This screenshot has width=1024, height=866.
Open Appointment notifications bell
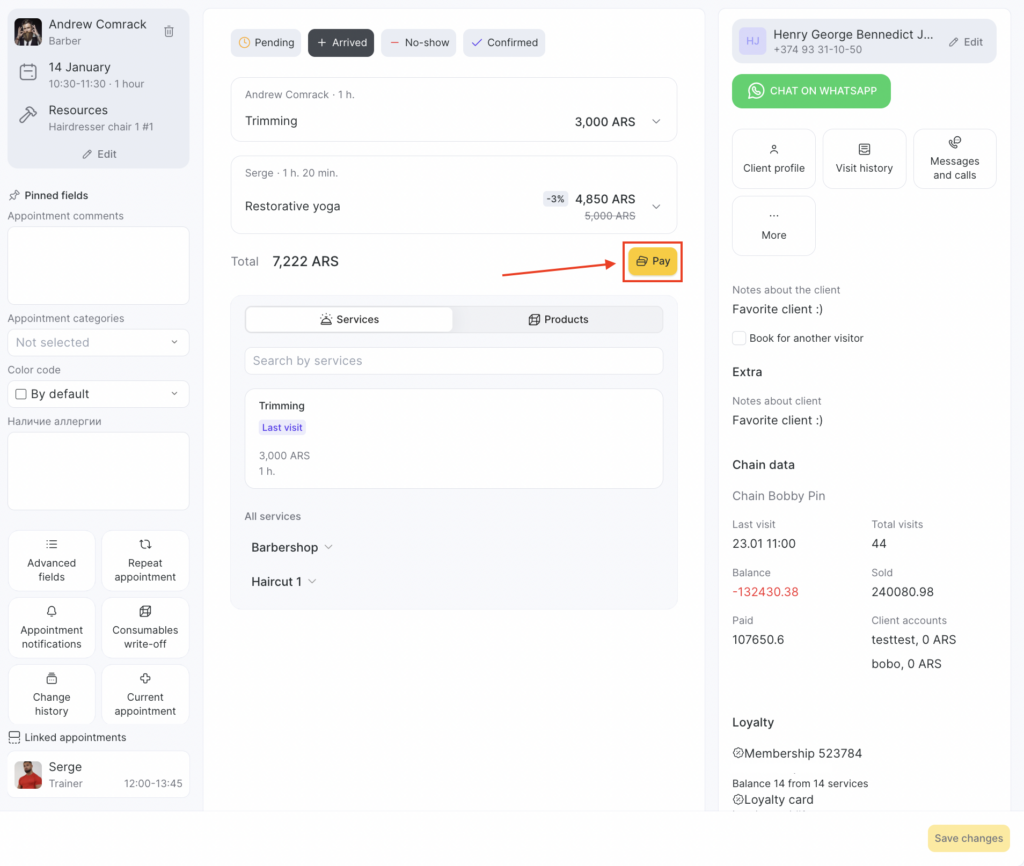coord(52,627)
